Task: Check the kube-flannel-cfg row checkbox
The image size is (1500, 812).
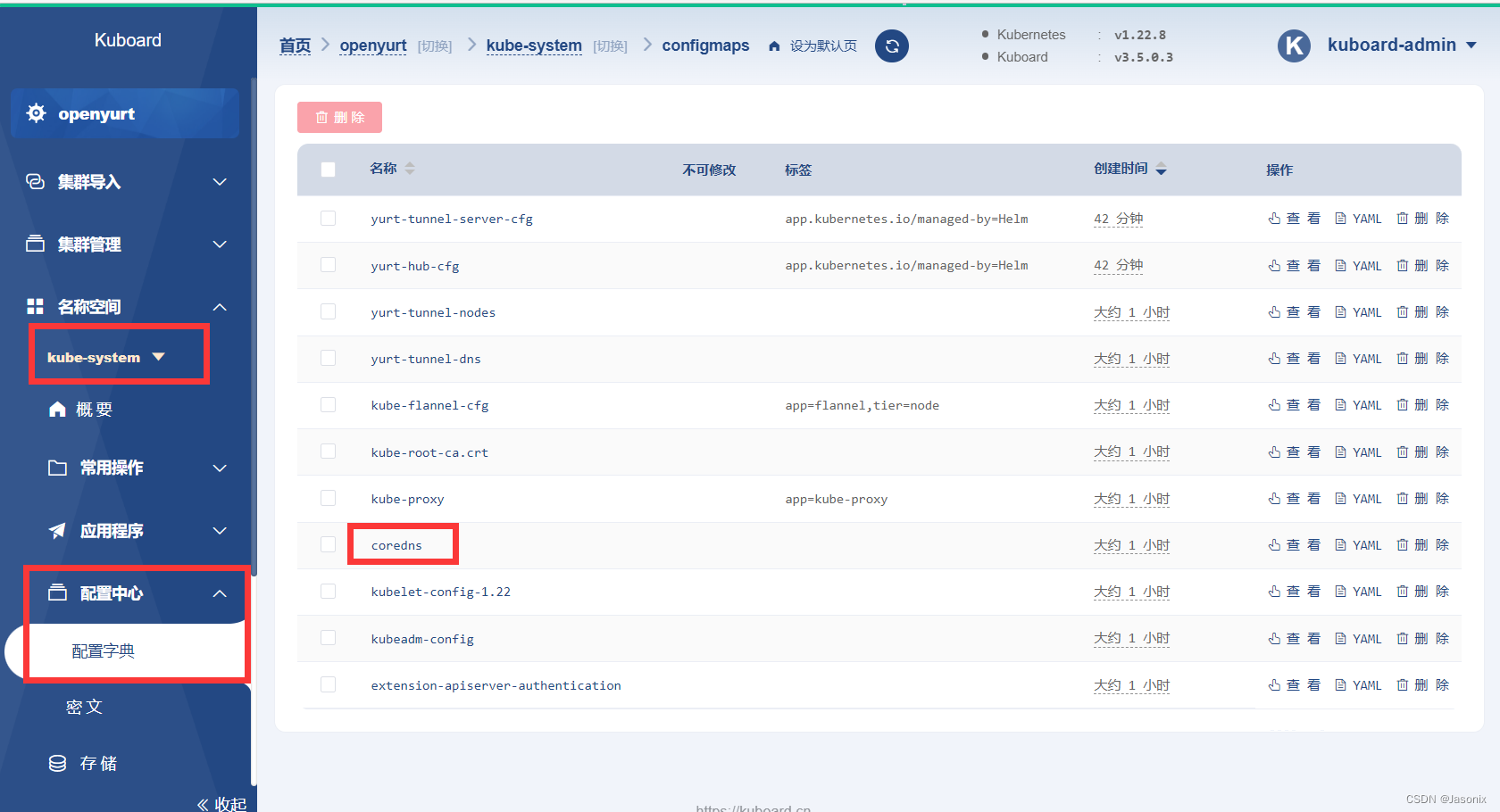Action: [x=328, y=405]
